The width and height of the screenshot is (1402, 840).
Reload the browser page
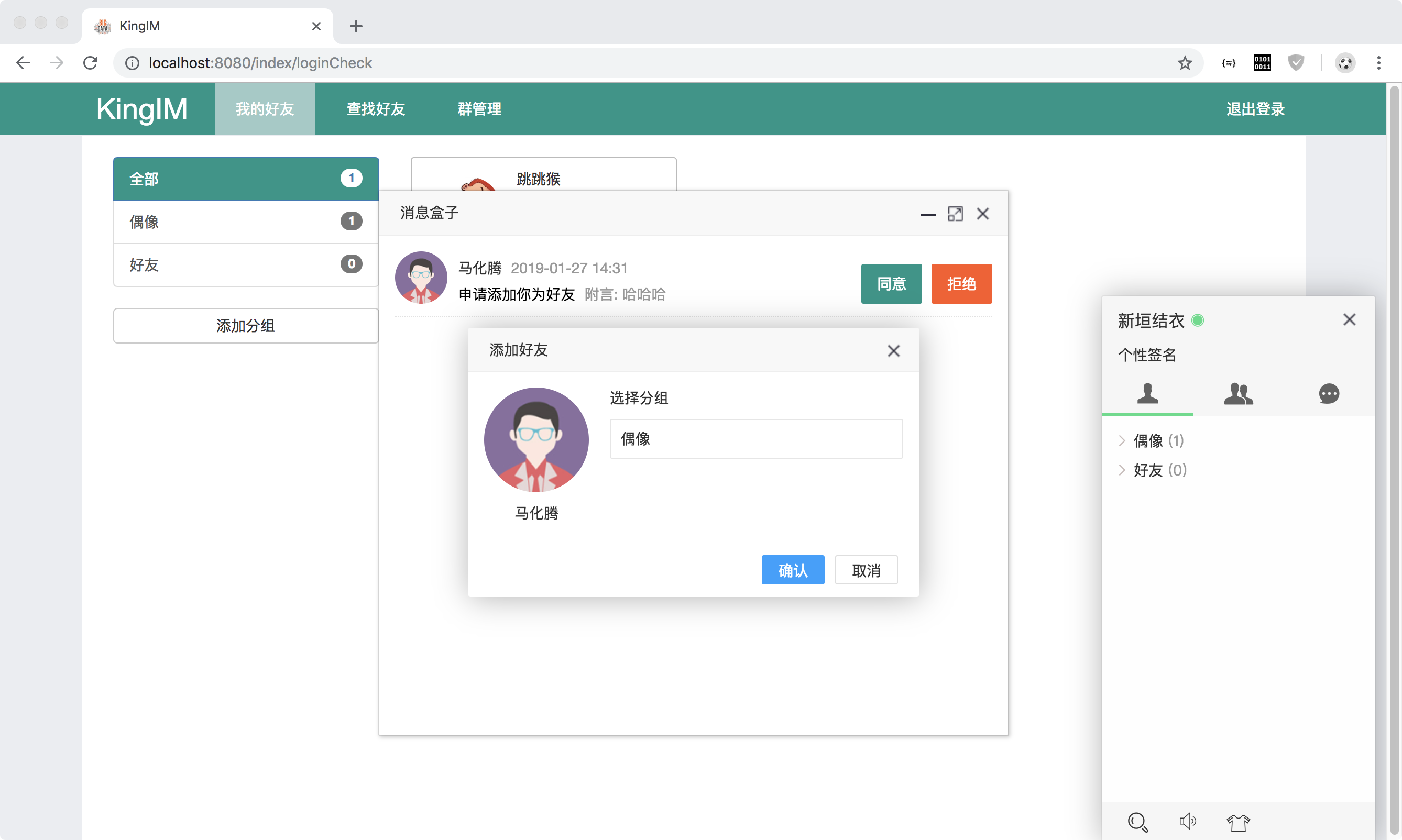coord(91,63)
